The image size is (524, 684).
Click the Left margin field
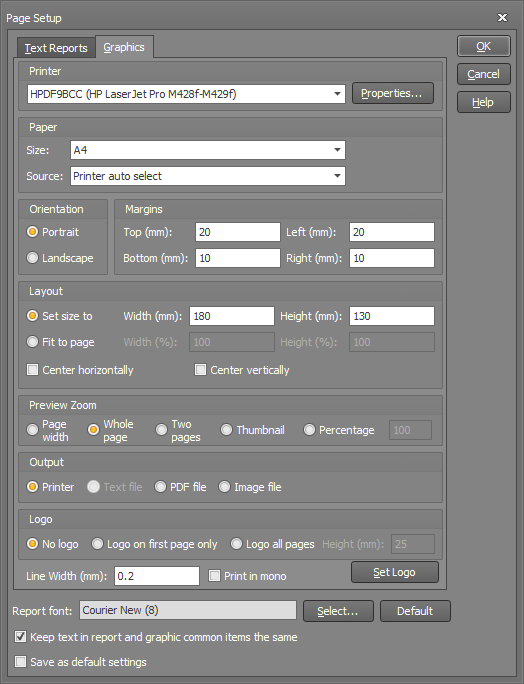tap(392, 232)
